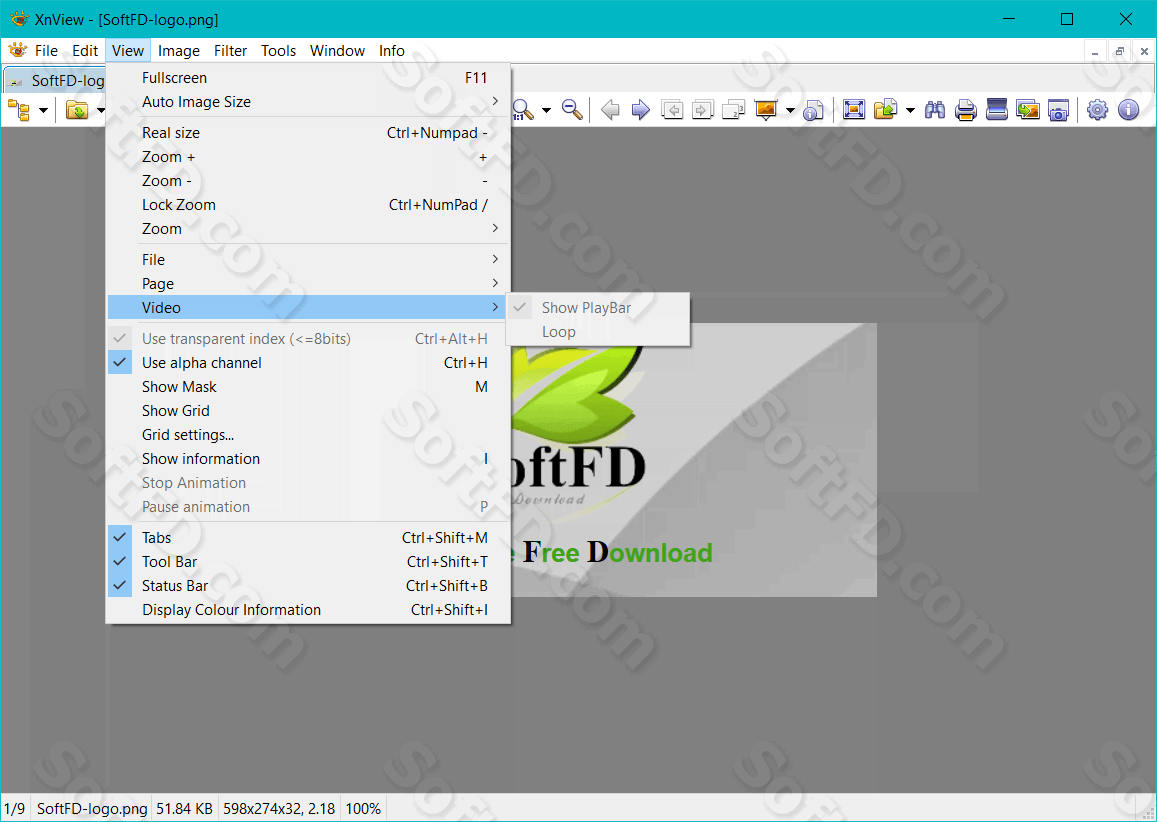1157x822 pixels.
Task: Click the printer icon in toolbar
Action: 965,111
